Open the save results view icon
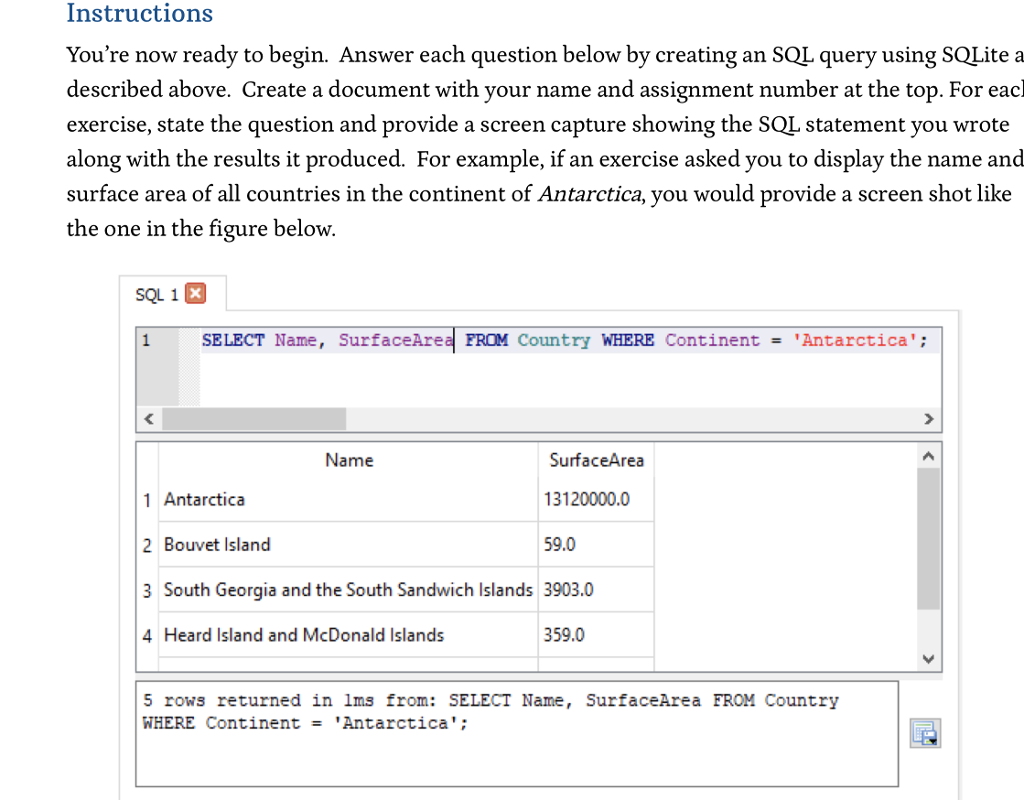 [x=925, y=733]
